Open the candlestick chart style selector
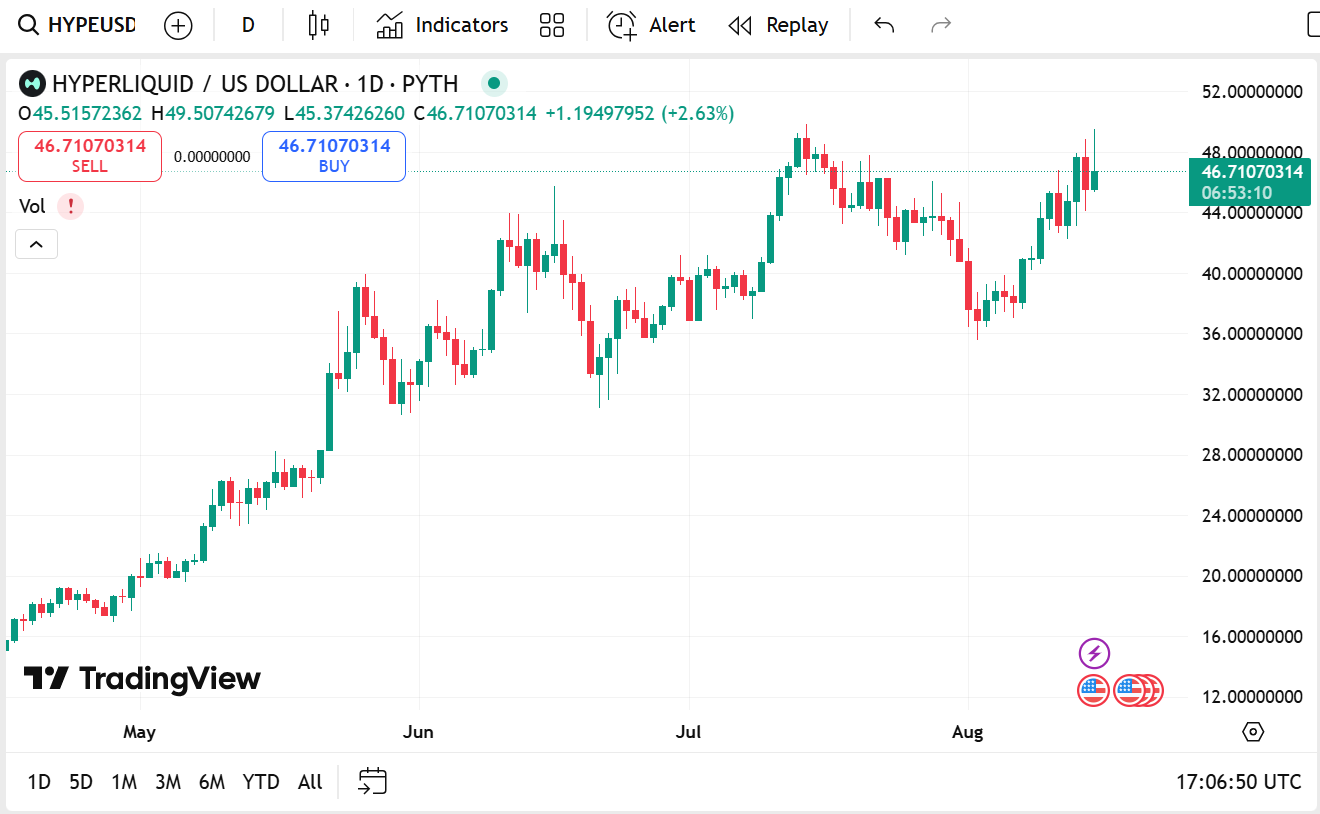The height and width of the screenshot is (814, 1320). pos(319,25)
